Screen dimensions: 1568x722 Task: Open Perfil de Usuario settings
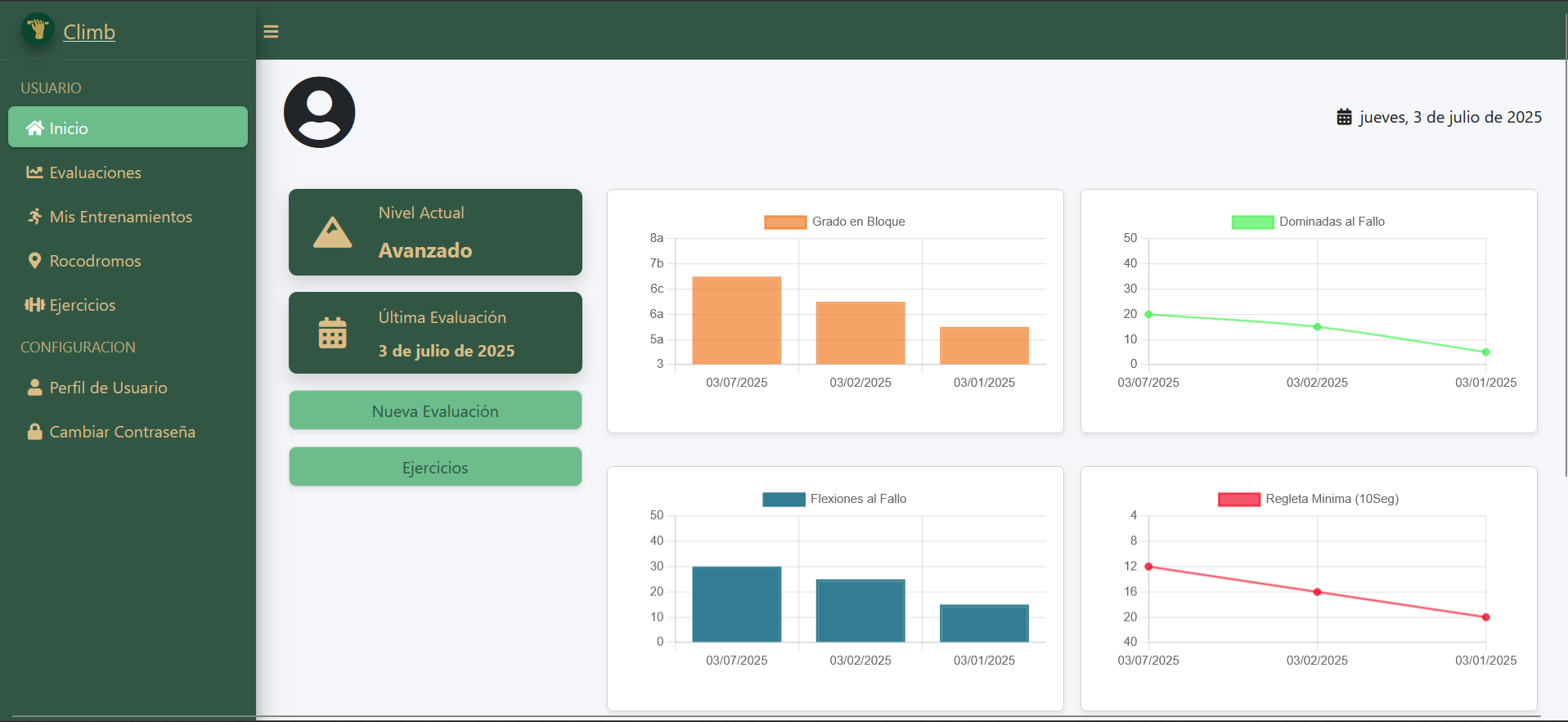108,388
